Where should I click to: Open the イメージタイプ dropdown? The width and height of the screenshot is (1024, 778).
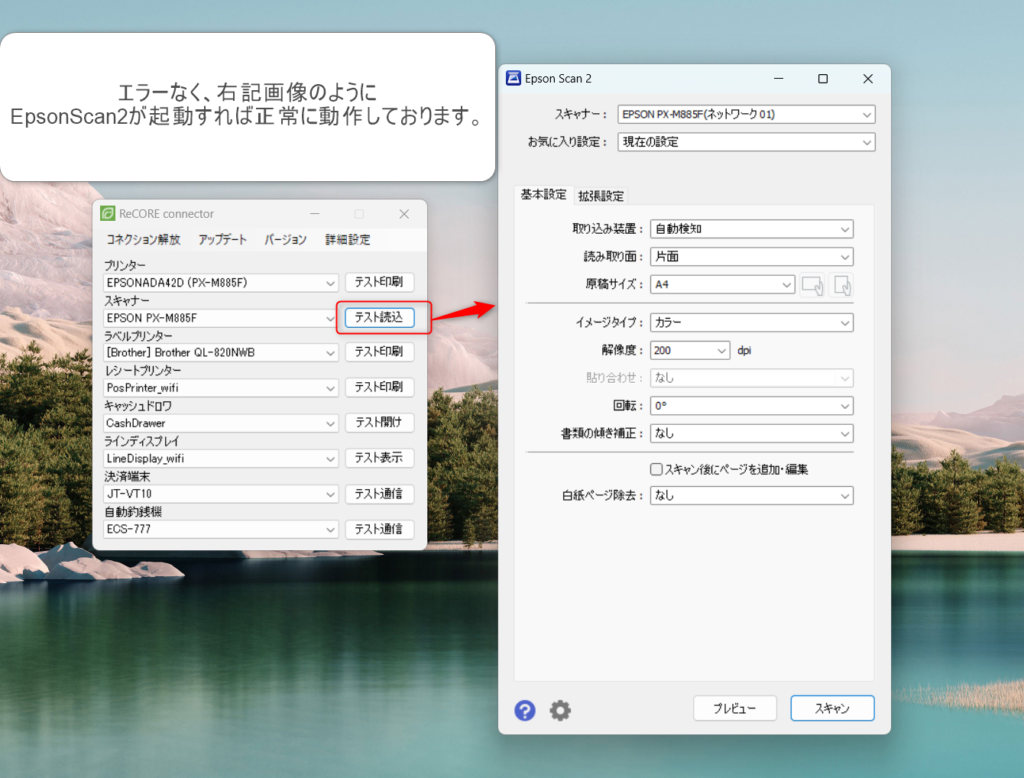point(752,323)
